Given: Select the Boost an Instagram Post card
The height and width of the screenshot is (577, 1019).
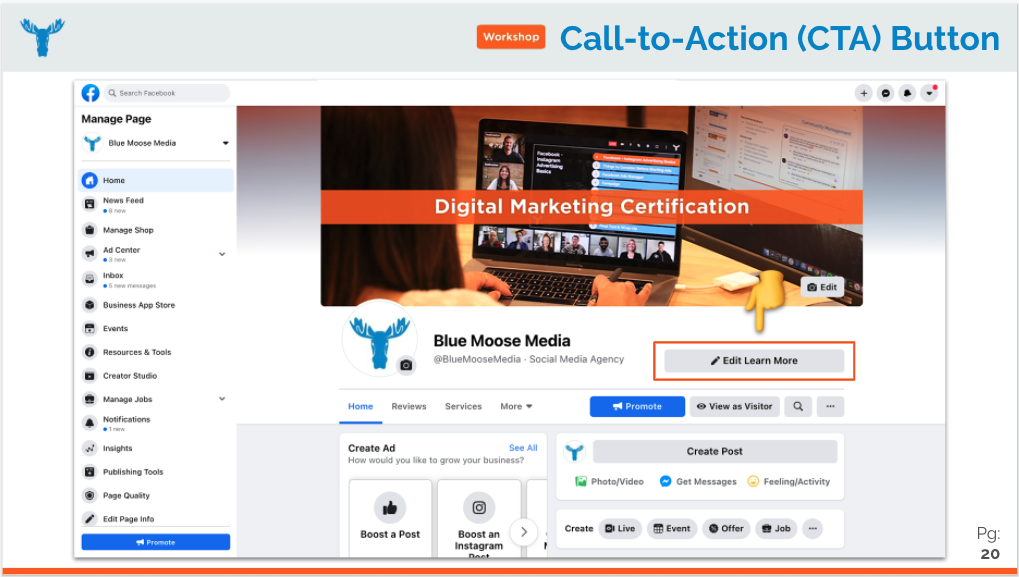Looking at the screenshot, I should click(479, 518).
